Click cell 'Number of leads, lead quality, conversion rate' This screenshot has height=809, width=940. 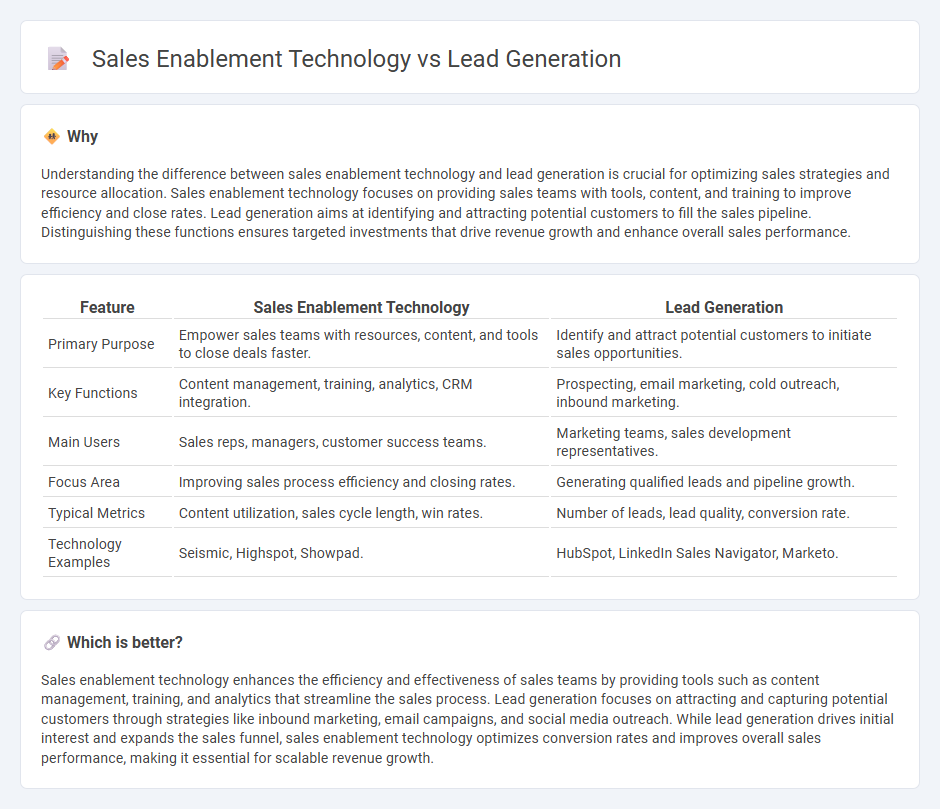[724, 513]
